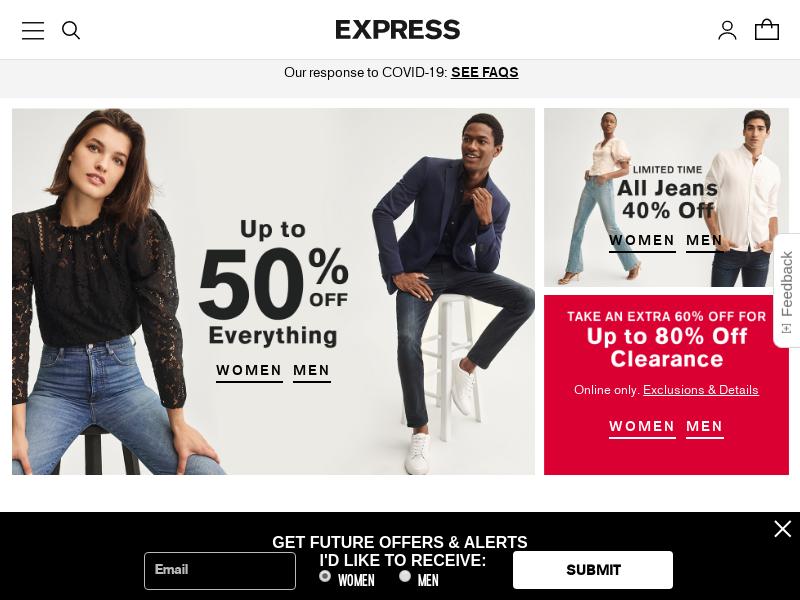Shop WOMEN in the Clearance banner
The width and height of the screenshot is (800, 600).
[x=642, y=427]
